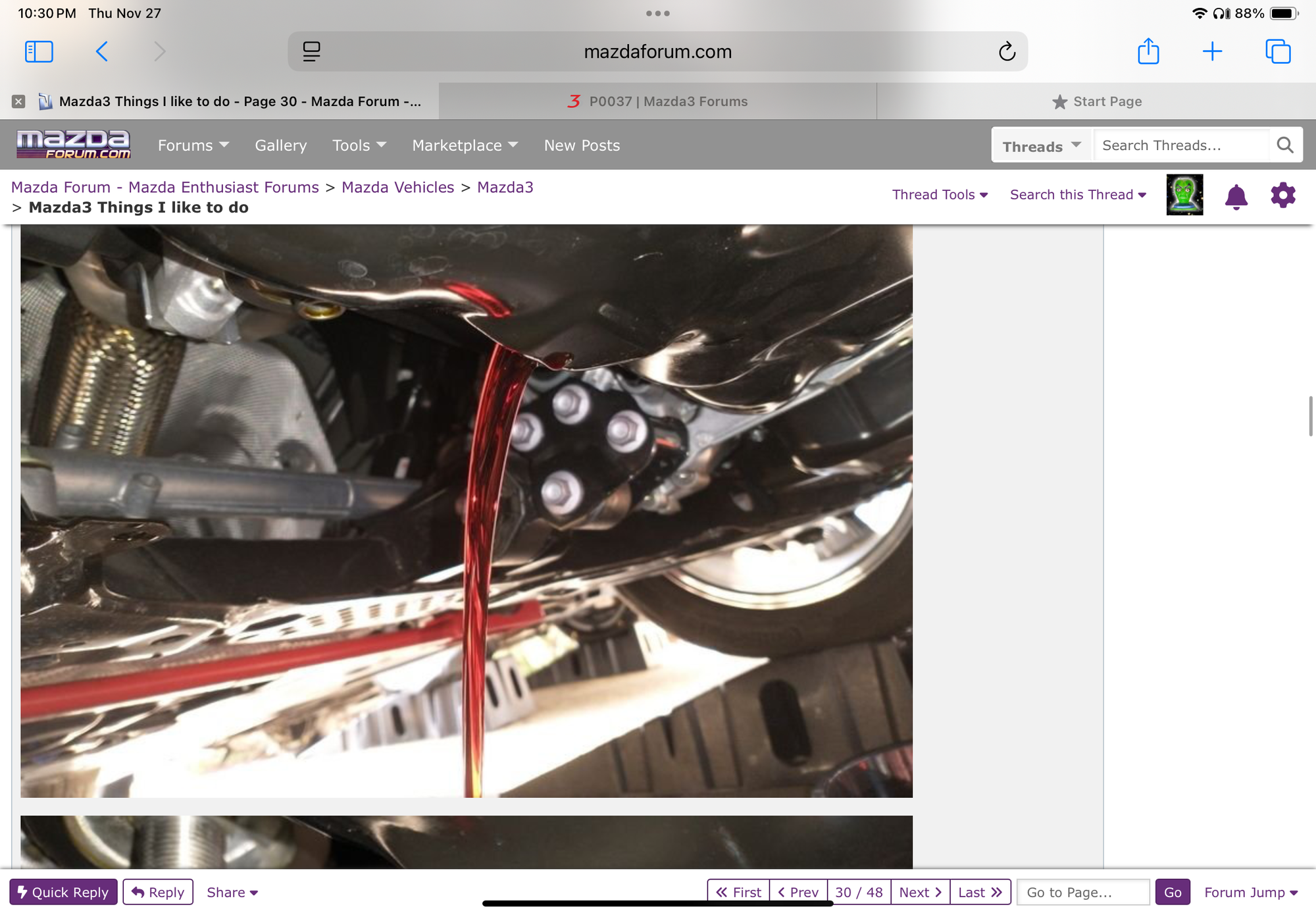Open the Forum Jump dropdown
Screen dimensions: 1316x915
pos(1250,893)
